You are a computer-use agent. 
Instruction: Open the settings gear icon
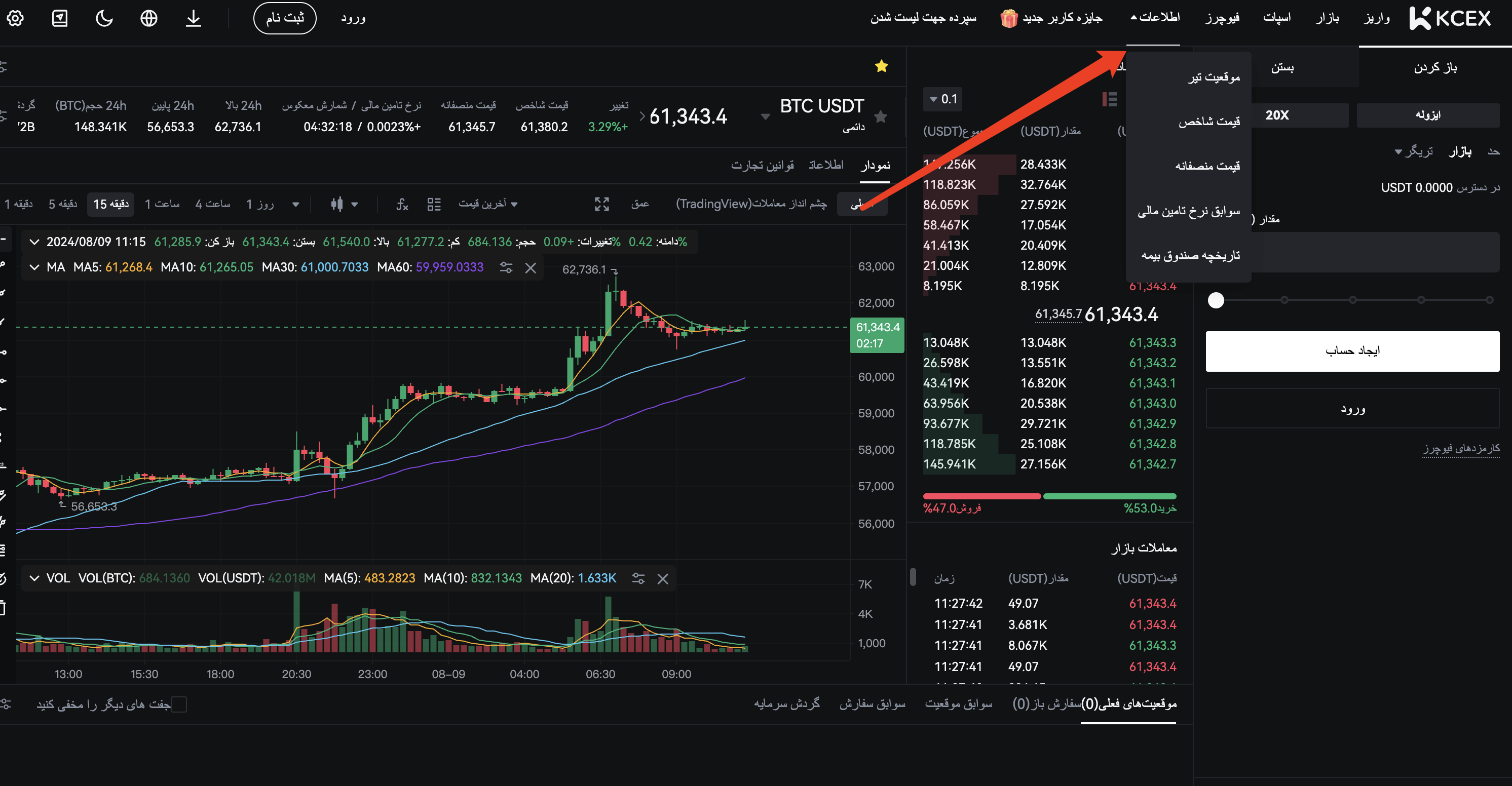coord(15,18)
